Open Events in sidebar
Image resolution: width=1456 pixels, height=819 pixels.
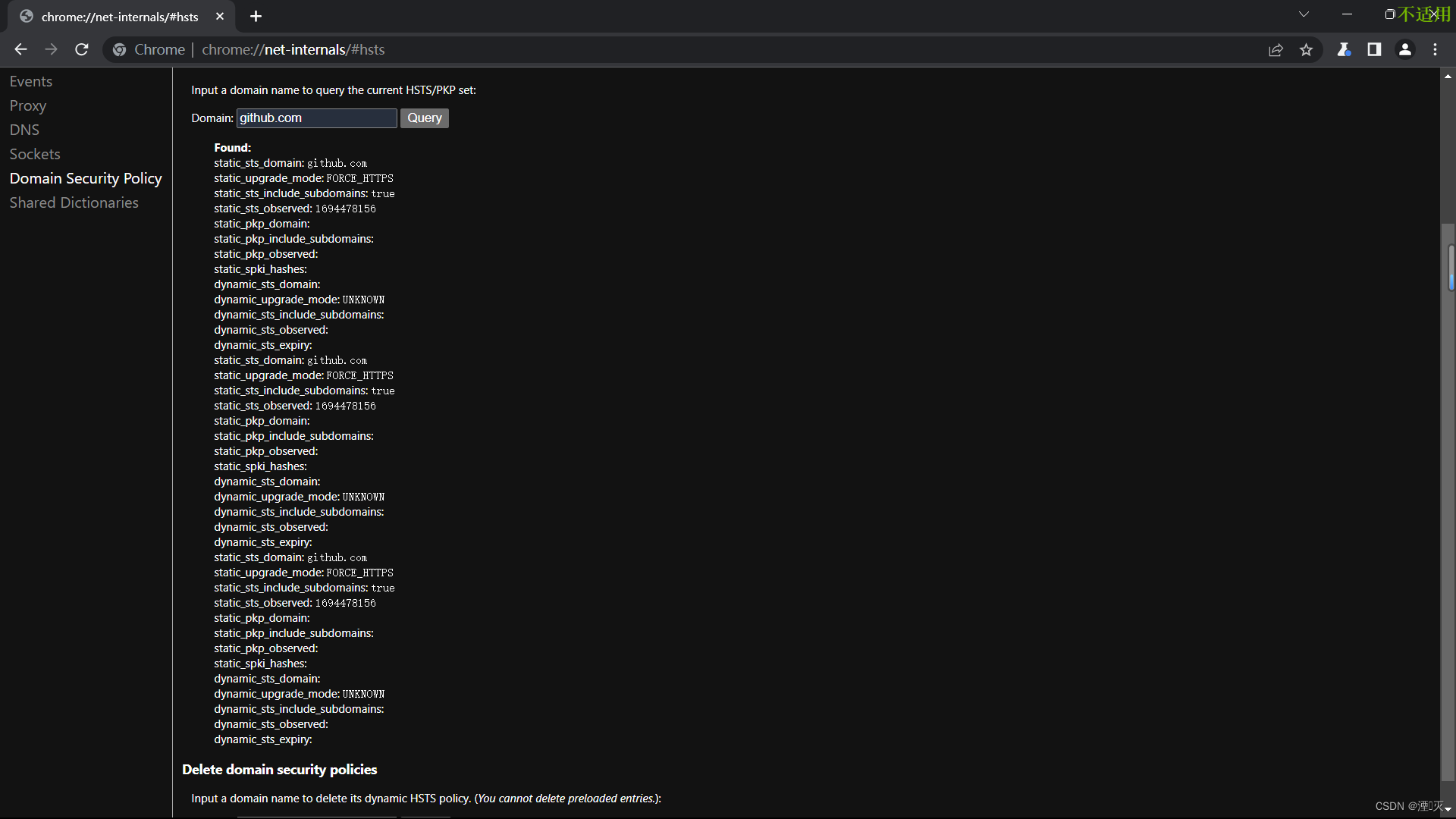(x=31, y=81)
